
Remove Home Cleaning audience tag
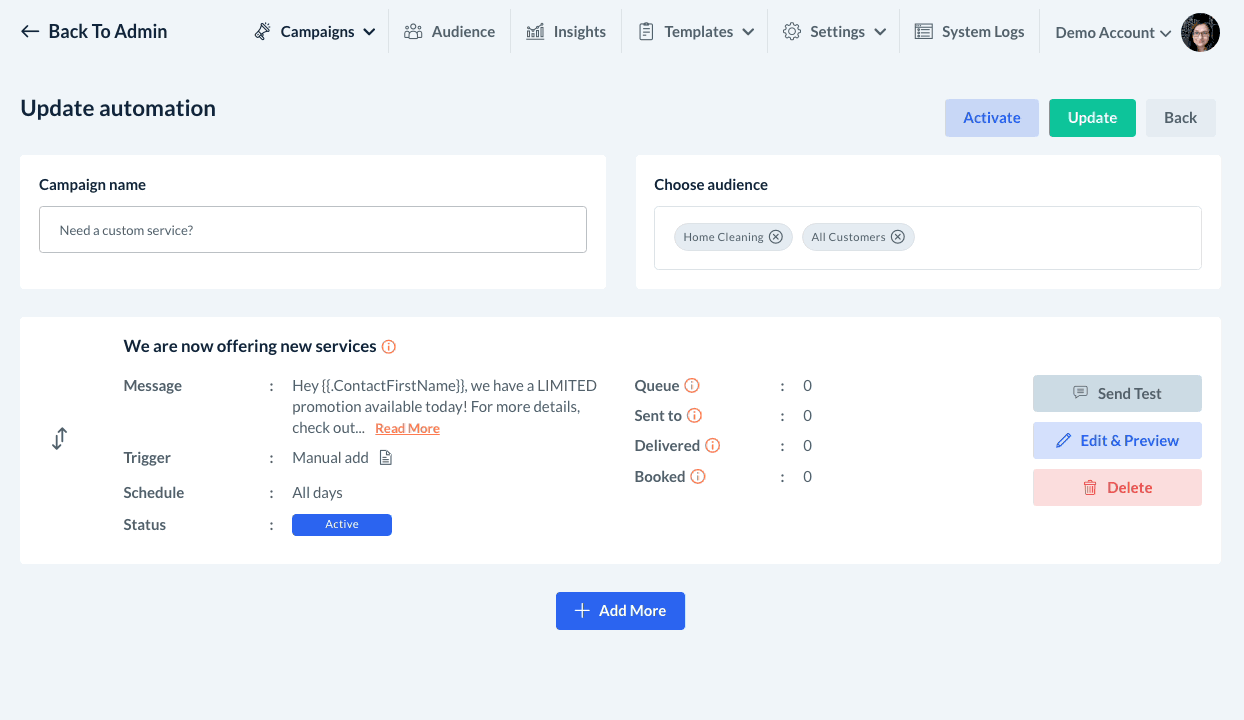point(776,237)
